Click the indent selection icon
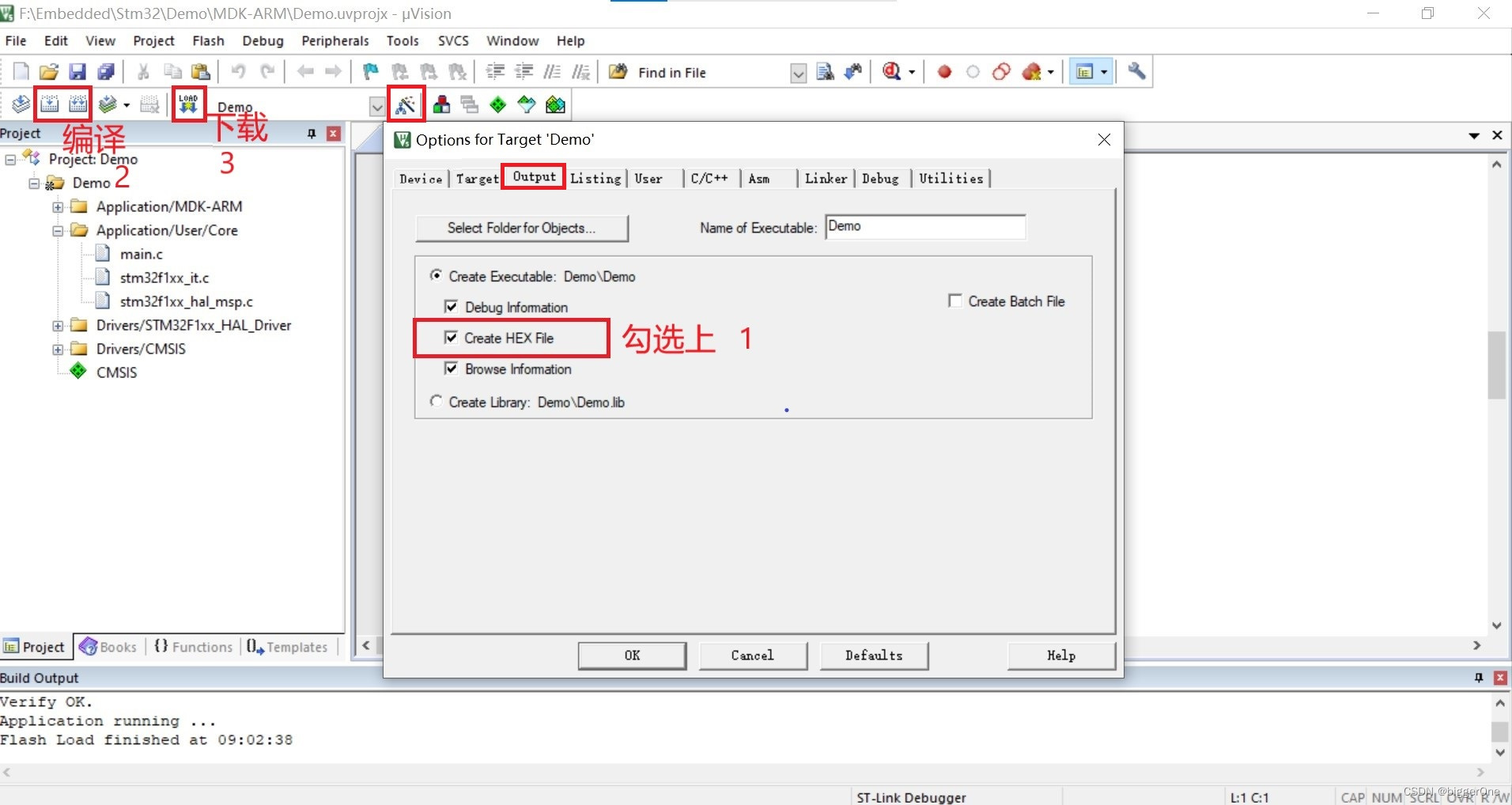The width and height of the screenshot is (1512, 805). click(x=495, y=72)
